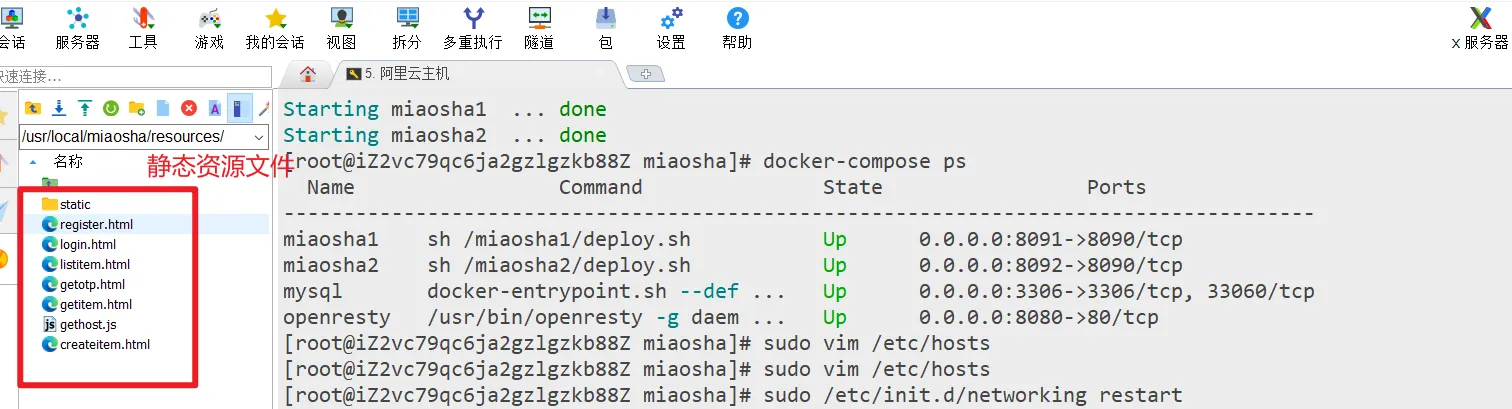
Task: Open a new tab with the plus button
Action: pos(645,74)
